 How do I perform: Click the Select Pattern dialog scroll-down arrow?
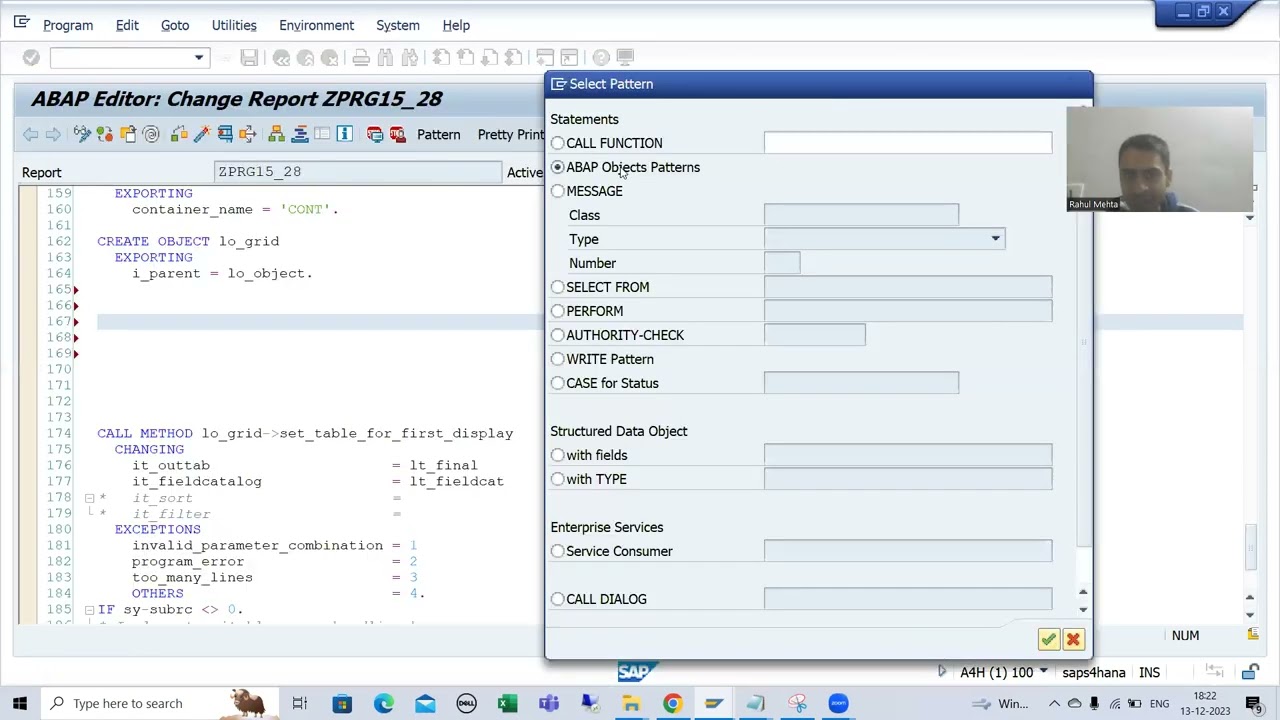[1083, 610]
